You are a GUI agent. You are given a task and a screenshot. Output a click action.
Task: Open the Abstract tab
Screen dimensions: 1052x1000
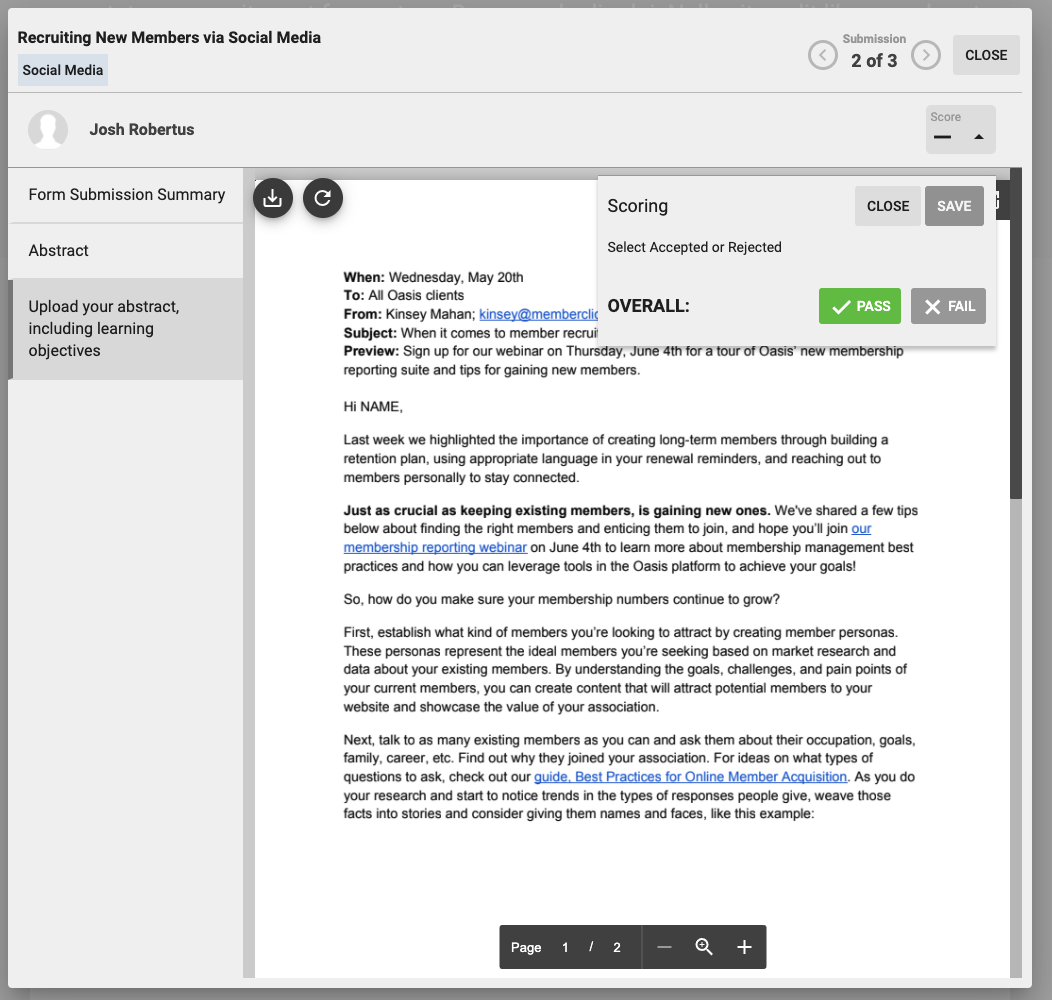point(126,250)
